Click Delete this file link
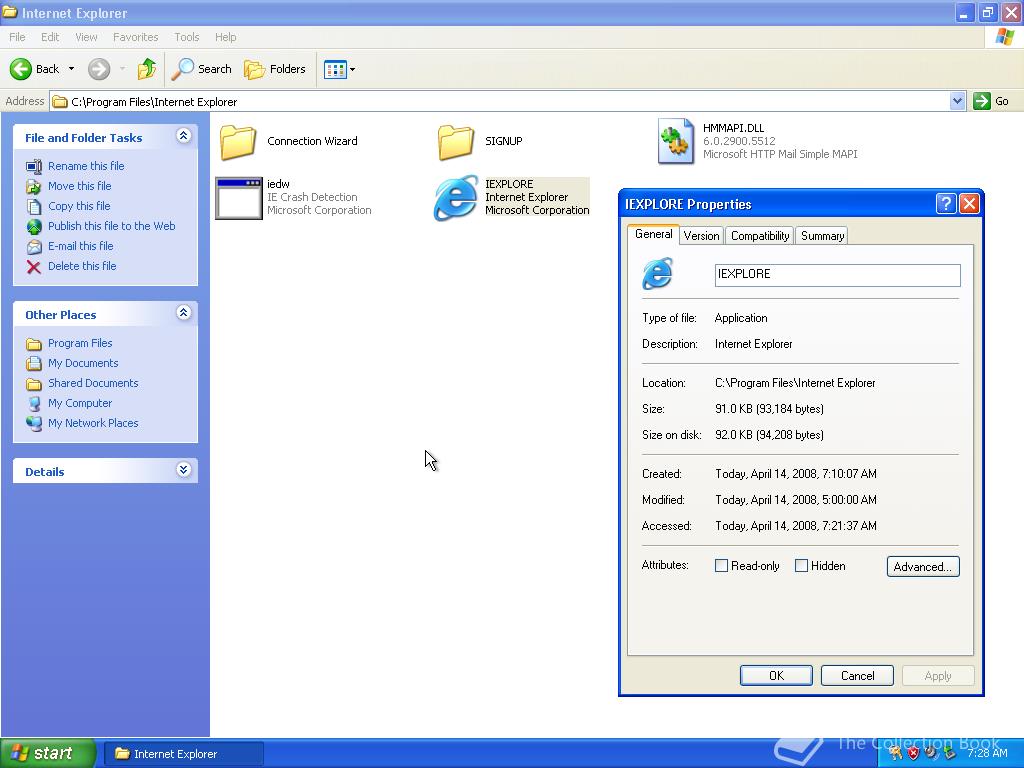 [82, 266]
